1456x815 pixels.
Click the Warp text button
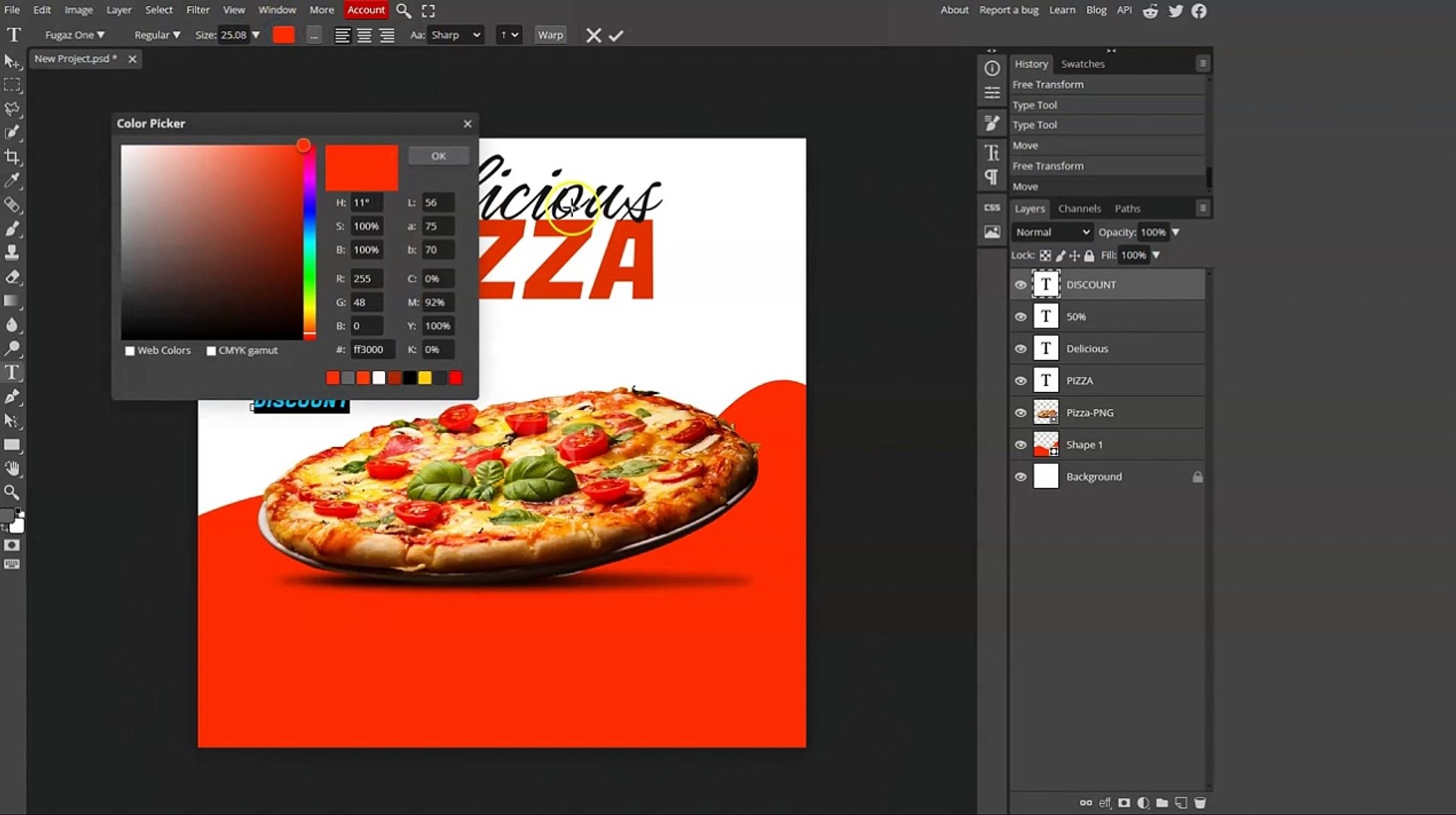tap(550, 35)
